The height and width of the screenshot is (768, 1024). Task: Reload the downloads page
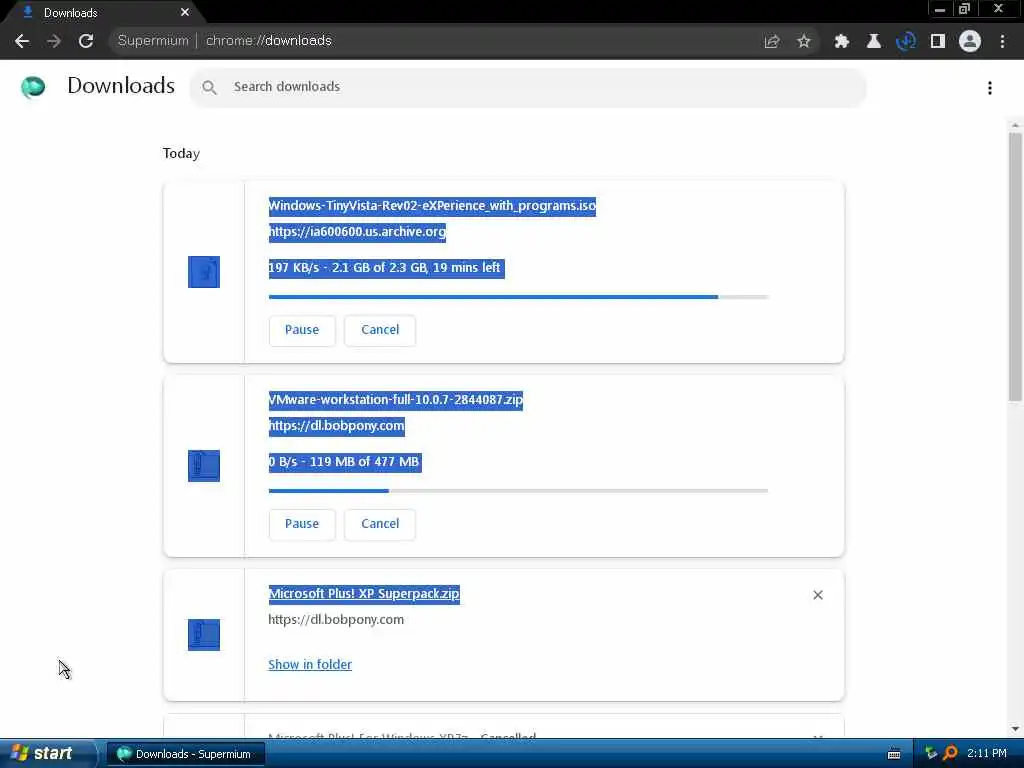[86, 41]
